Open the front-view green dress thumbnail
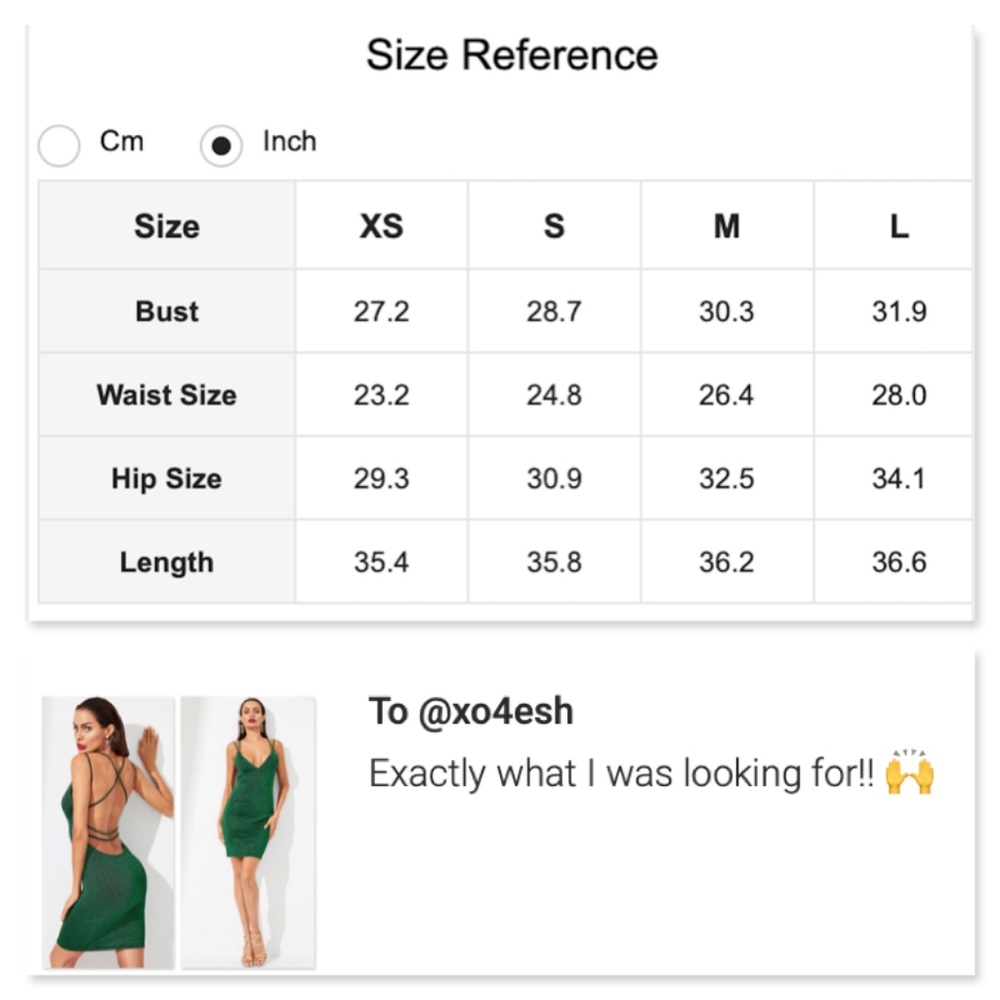 pos(248,832)
